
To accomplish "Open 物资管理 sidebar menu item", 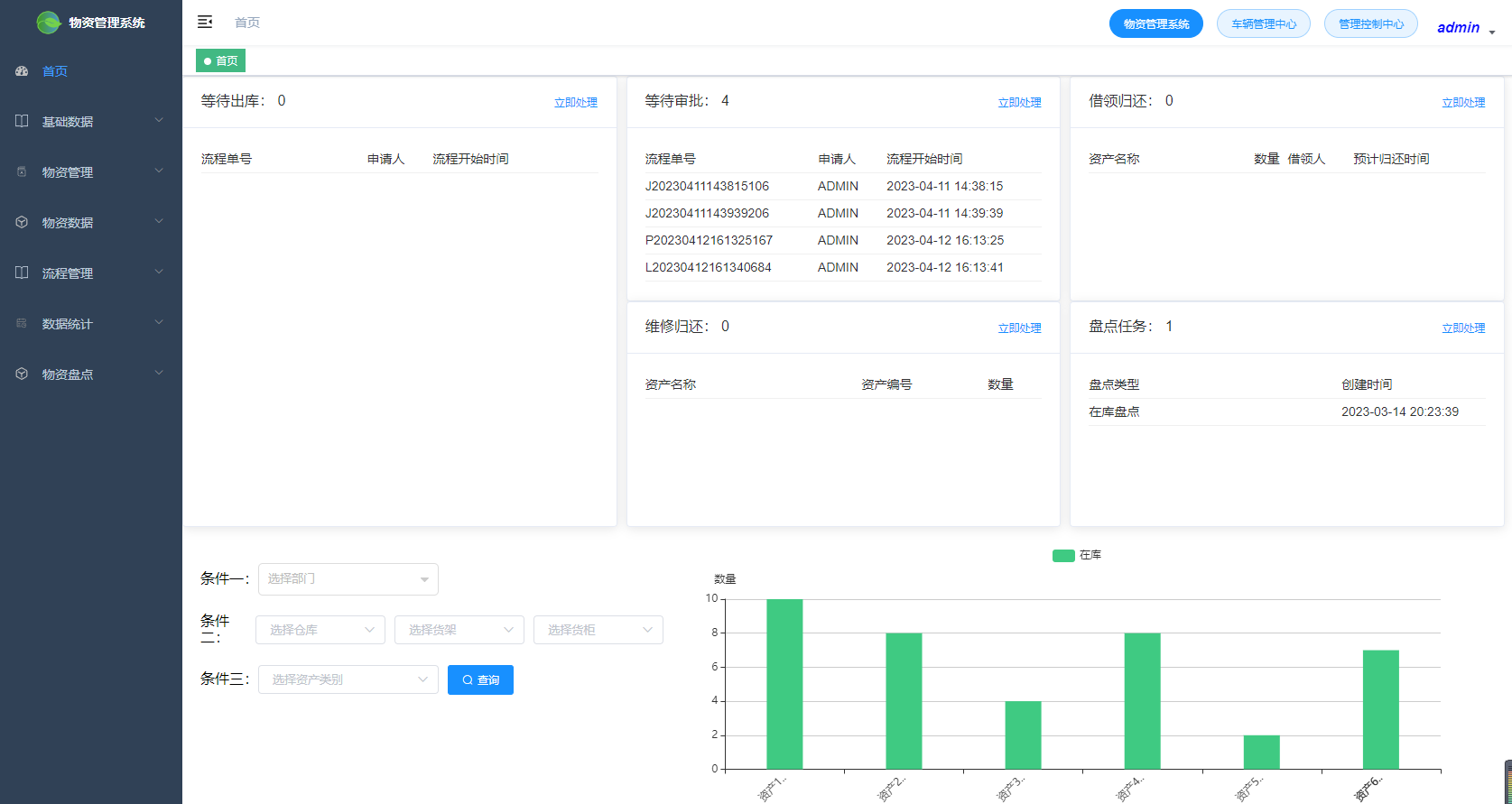I will 91,172.
